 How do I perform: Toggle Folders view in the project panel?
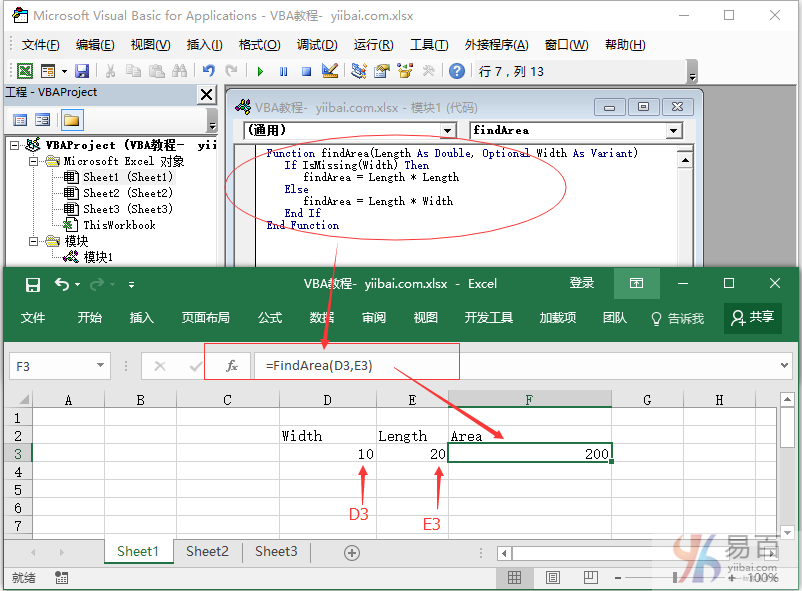(x=72, y=120)
